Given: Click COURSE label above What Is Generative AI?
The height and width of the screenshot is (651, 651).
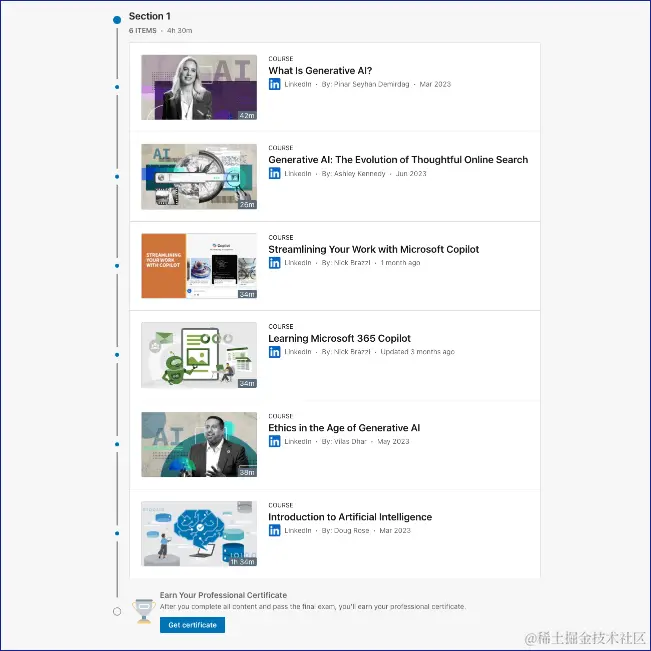Looking at the screenshot, I should tap(281, 59).
